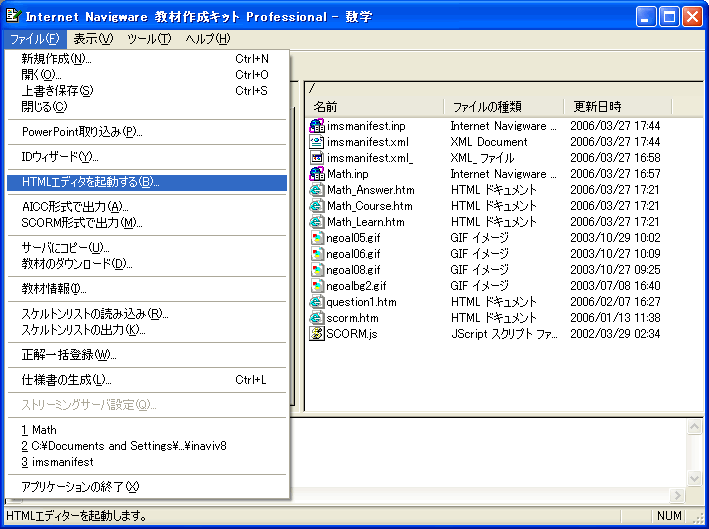Choose SCORM形式で出力(M) menu item
709x529 pixels.
point(147,223)
